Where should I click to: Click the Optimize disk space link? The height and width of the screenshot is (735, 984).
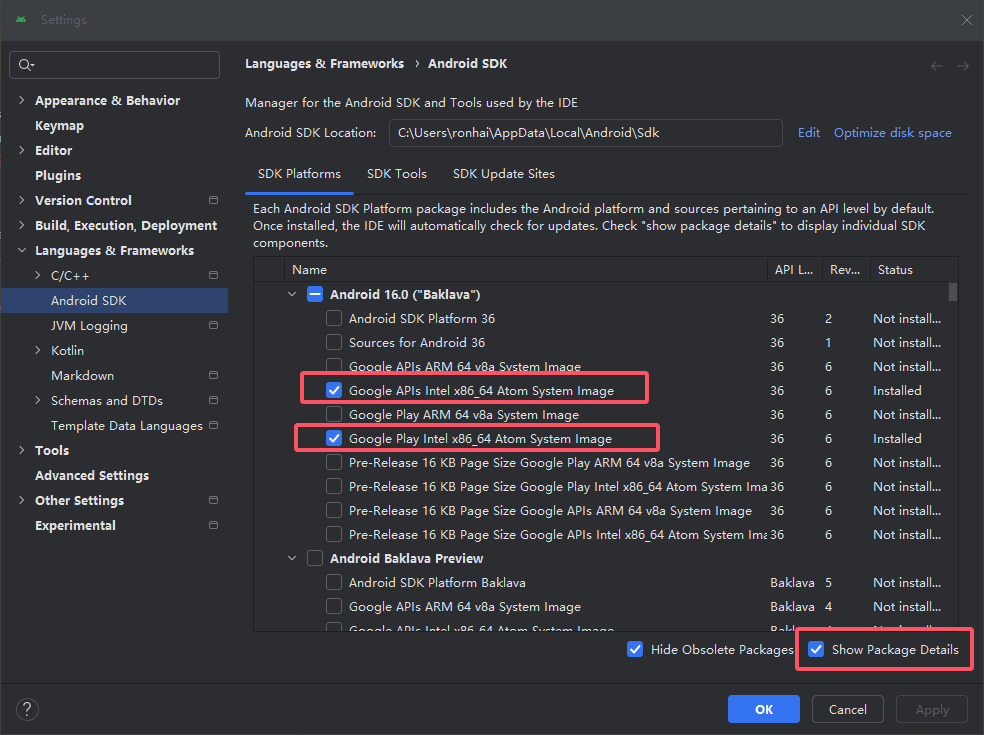pos(892,133)
